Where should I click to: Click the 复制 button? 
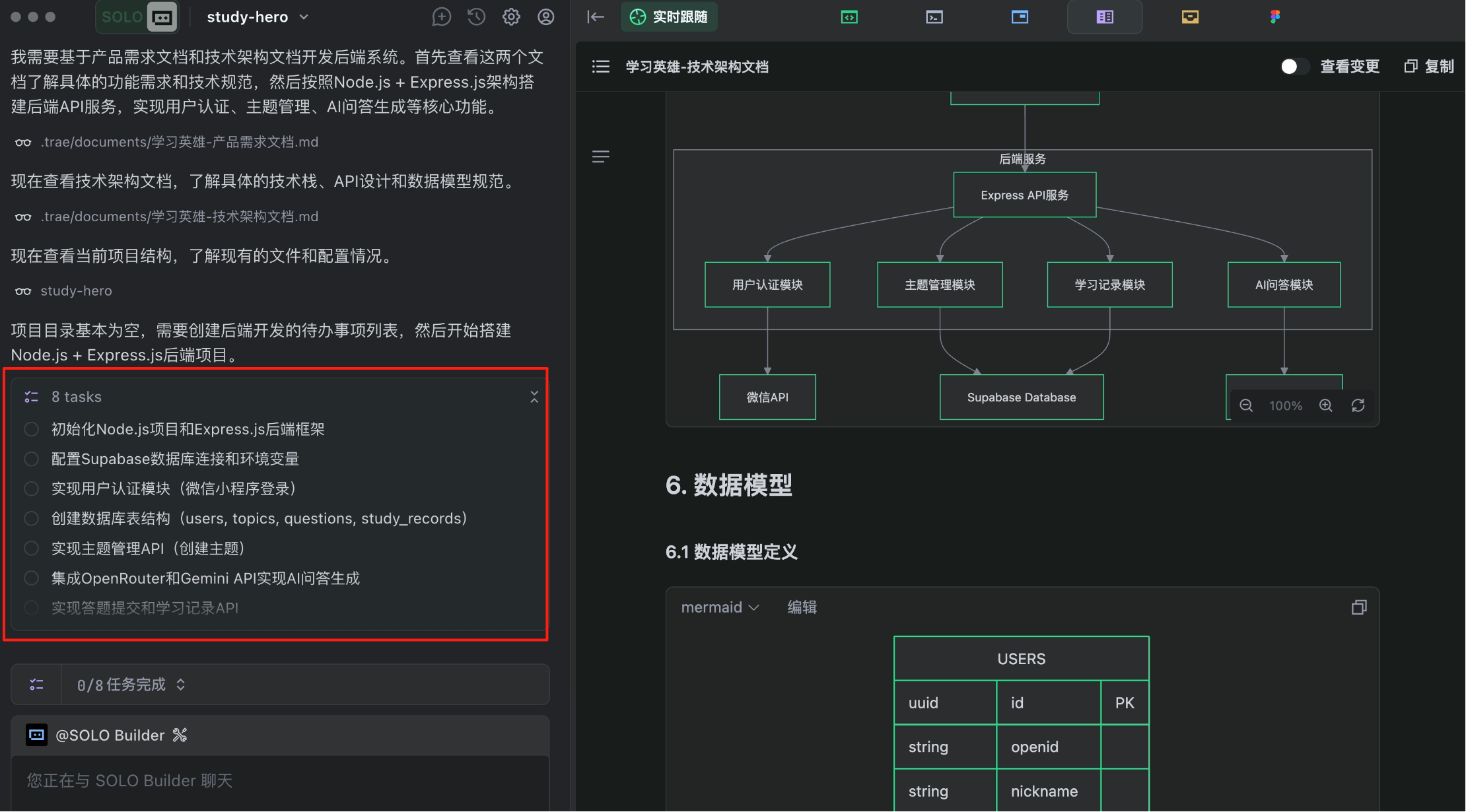point(1429,67)
